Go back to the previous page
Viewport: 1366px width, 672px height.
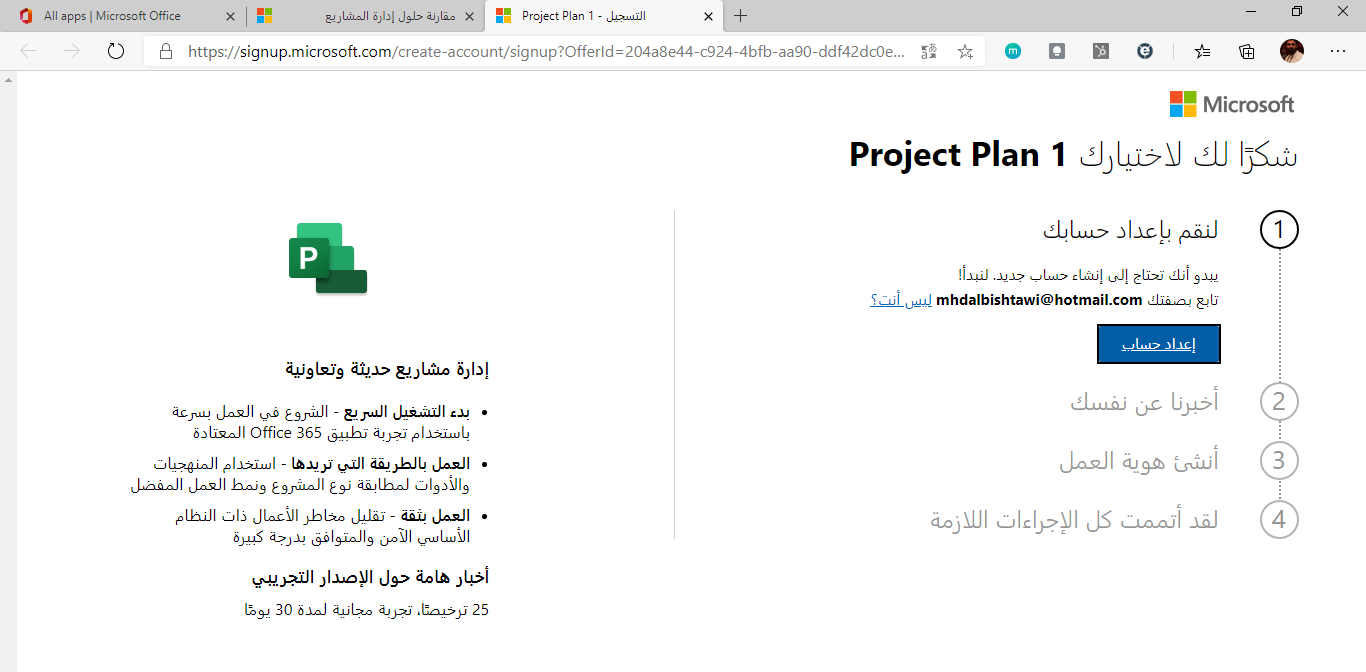[x=28, y=51]
